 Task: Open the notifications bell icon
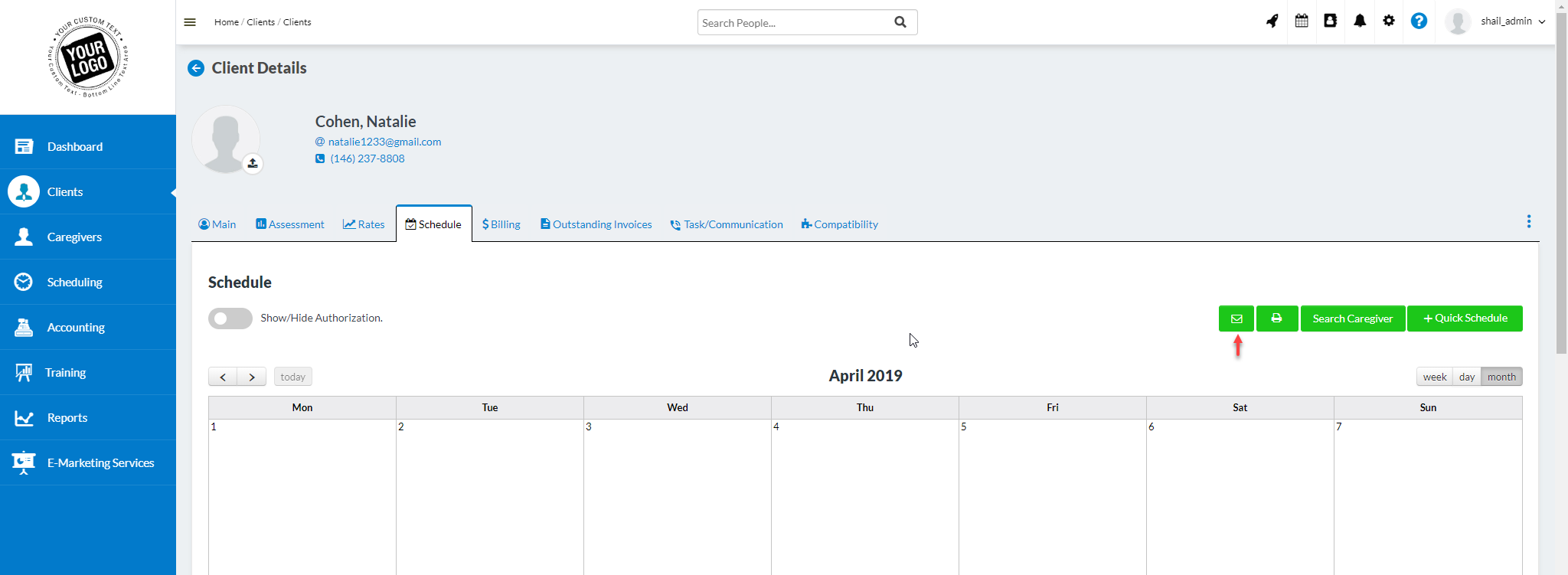1360,21
